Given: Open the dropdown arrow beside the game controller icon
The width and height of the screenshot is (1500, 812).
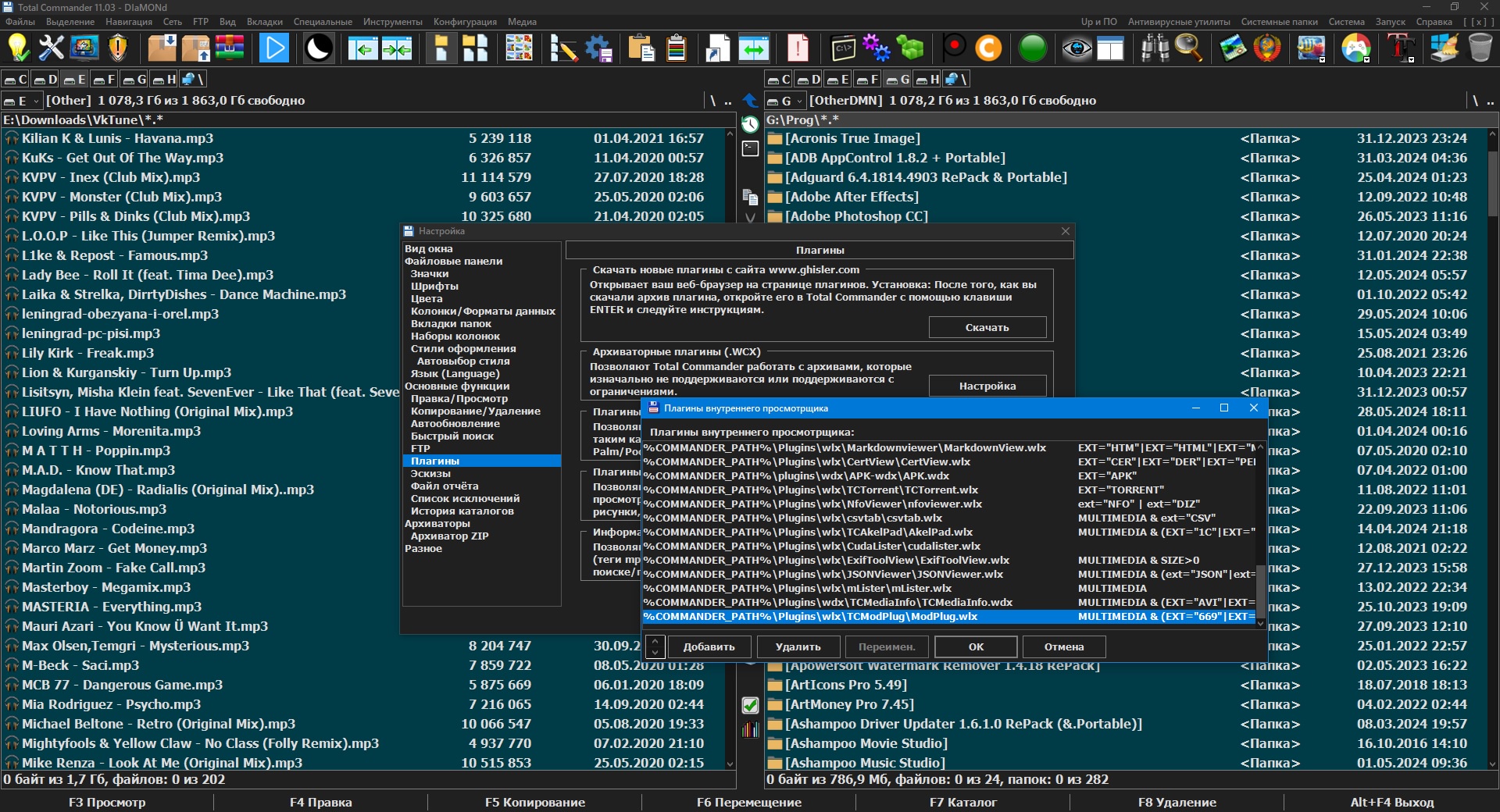Looking at the screenshot, I should [x=1366, y=59].
